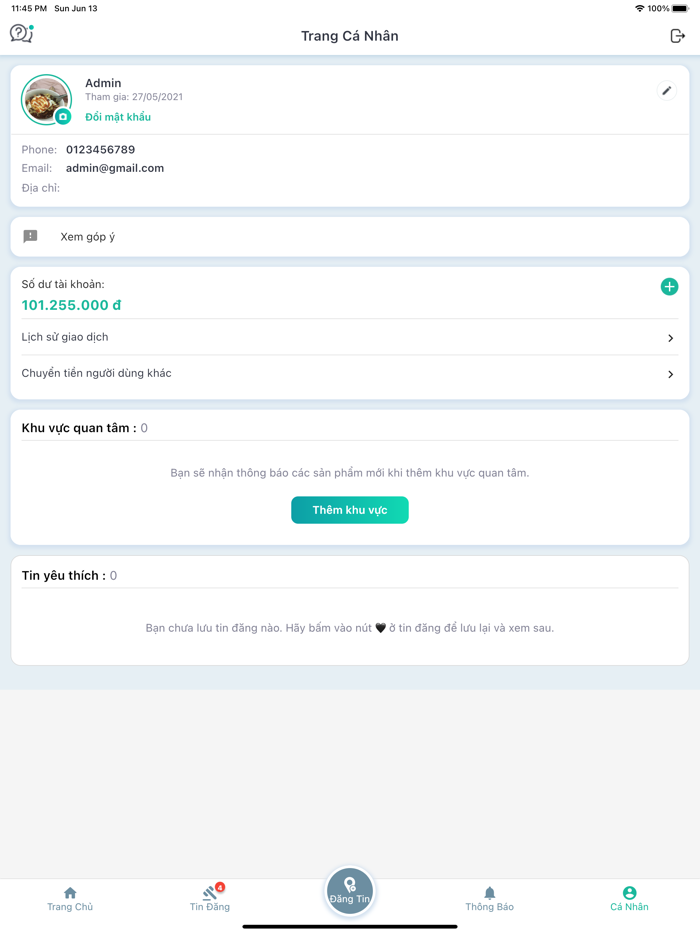
Task: Click the pencil edit profile icon
Action: point(667,91)
